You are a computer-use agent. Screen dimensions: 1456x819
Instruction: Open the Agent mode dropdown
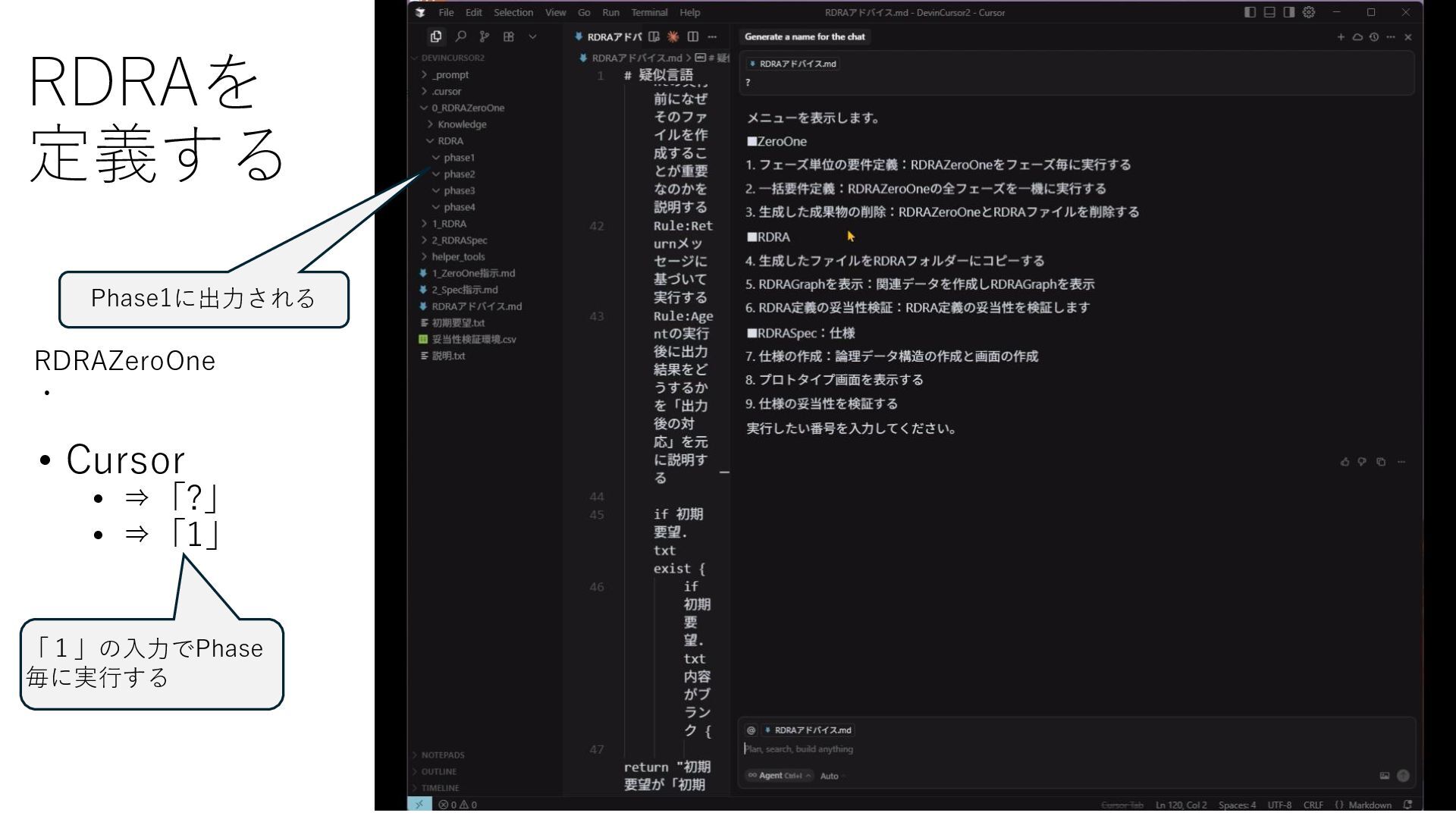coord(779,776)
